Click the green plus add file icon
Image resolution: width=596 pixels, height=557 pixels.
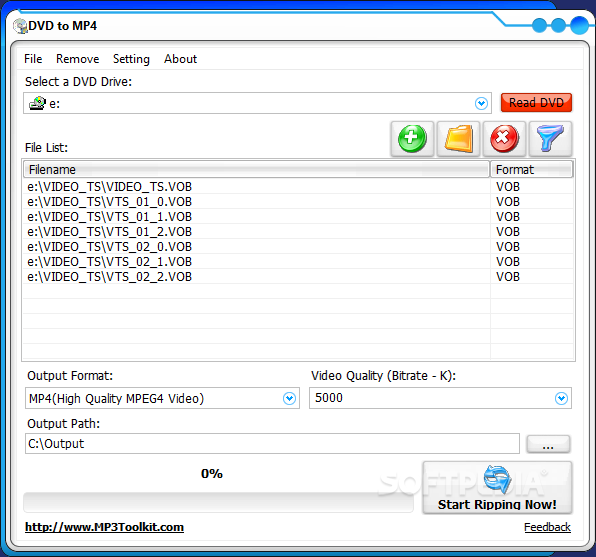412,139
